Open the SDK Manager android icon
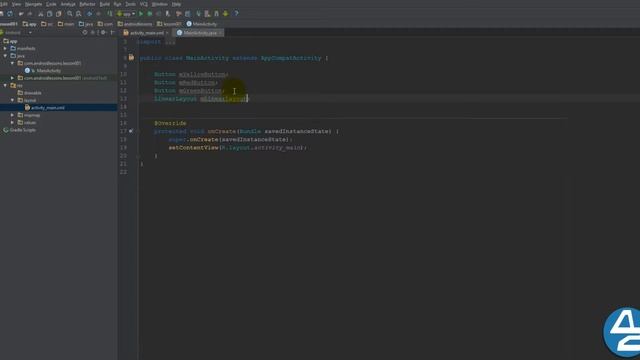Image resolution: width=640 pixels, height=360 pixels. tap(216, 14)
